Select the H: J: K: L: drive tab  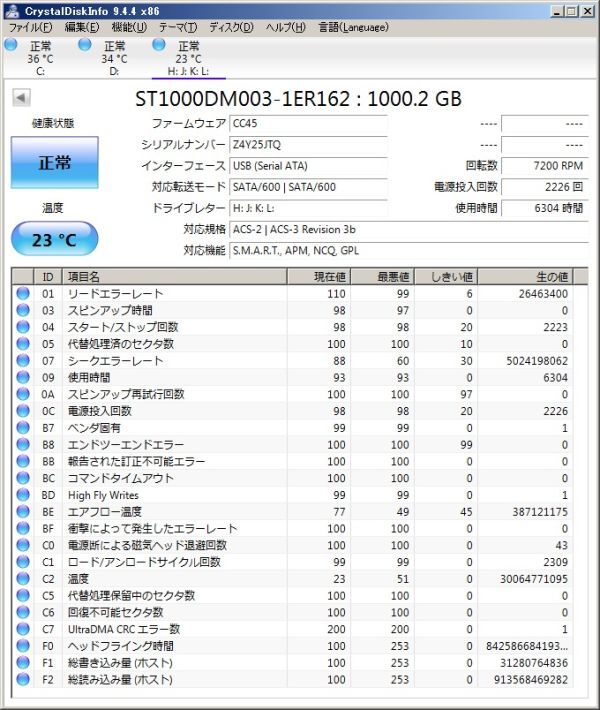coord(188,58)
